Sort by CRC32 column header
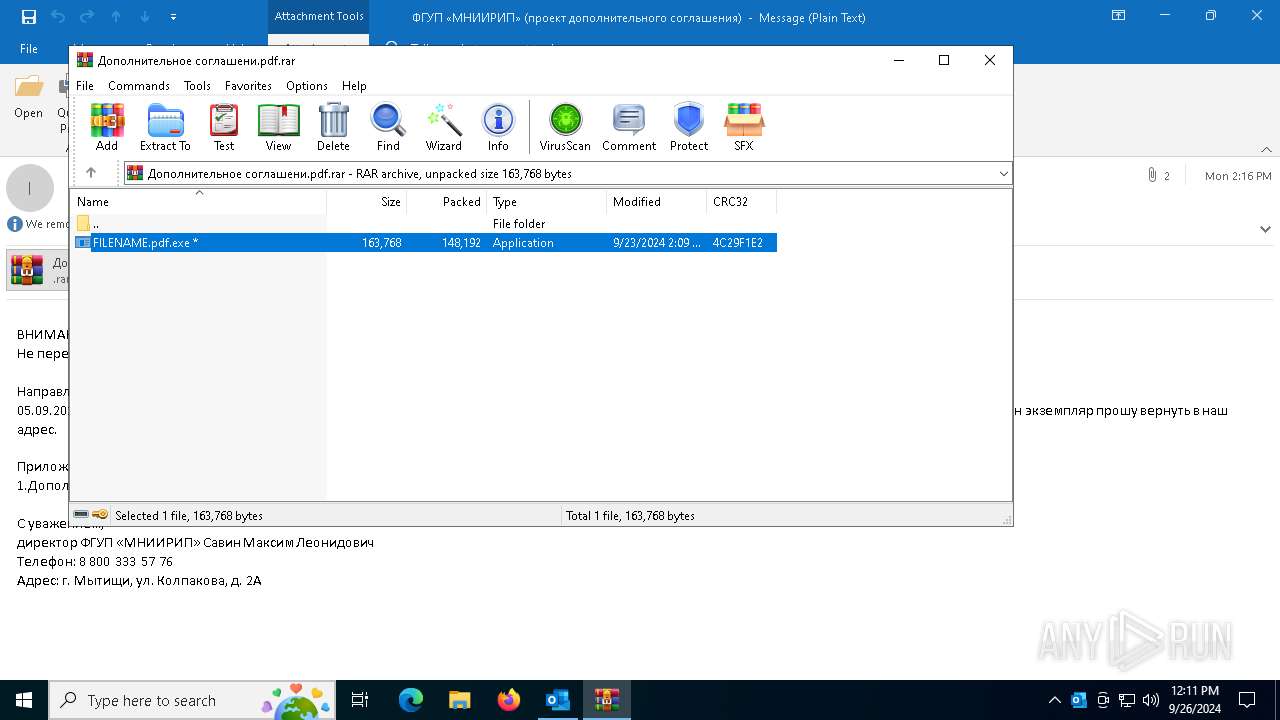1280x720 pixels. pos(742,201)
